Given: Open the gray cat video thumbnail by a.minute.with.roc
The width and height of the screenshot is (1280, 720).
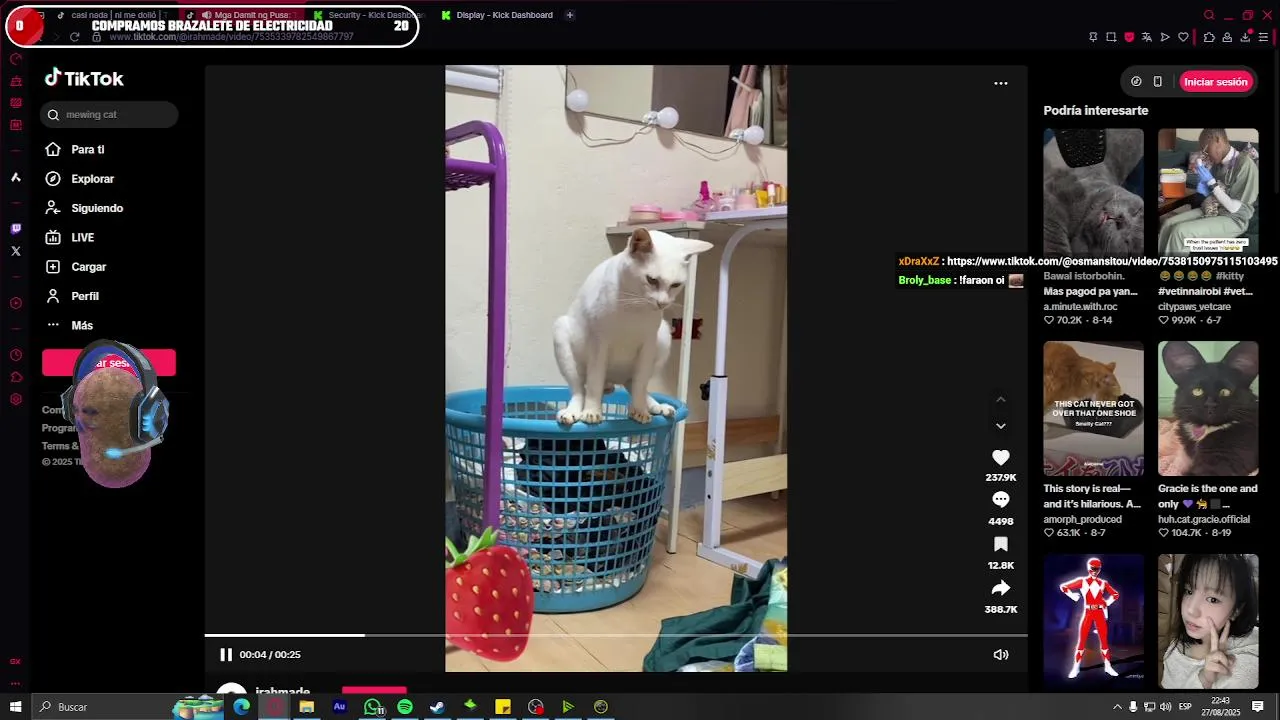Looking at the screenshot, I should pos(1093,195).
